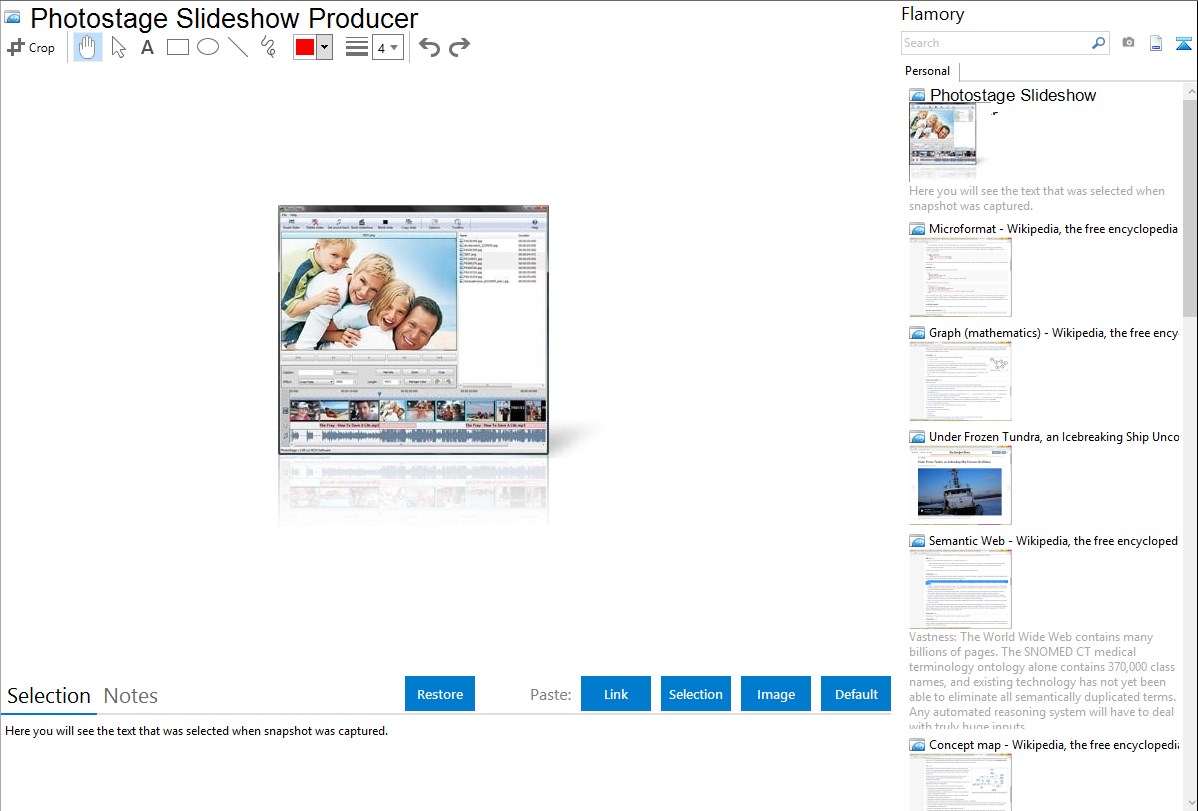Click the Restore button

(440, 694)
